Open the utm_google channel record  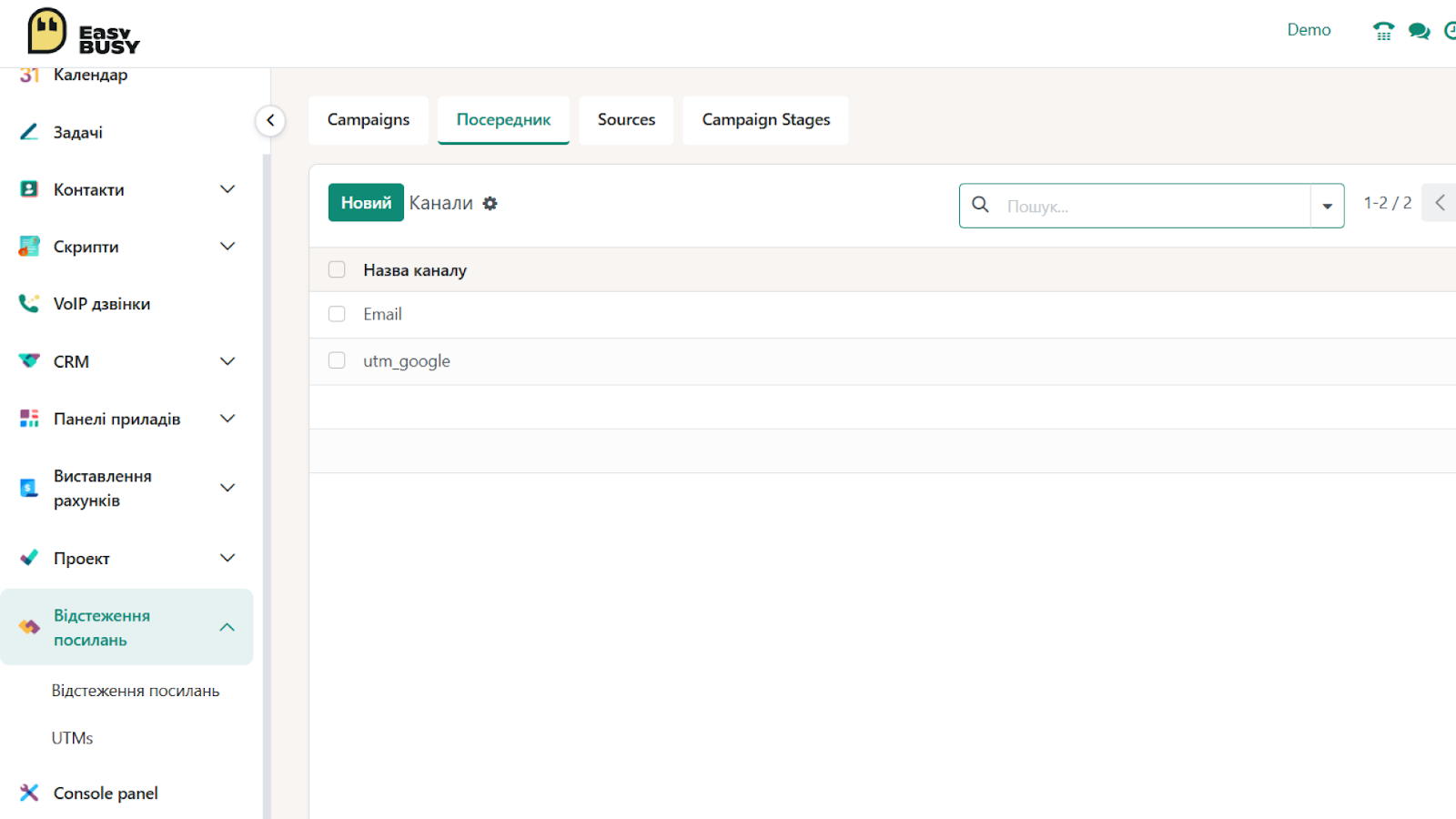[407, 361]
